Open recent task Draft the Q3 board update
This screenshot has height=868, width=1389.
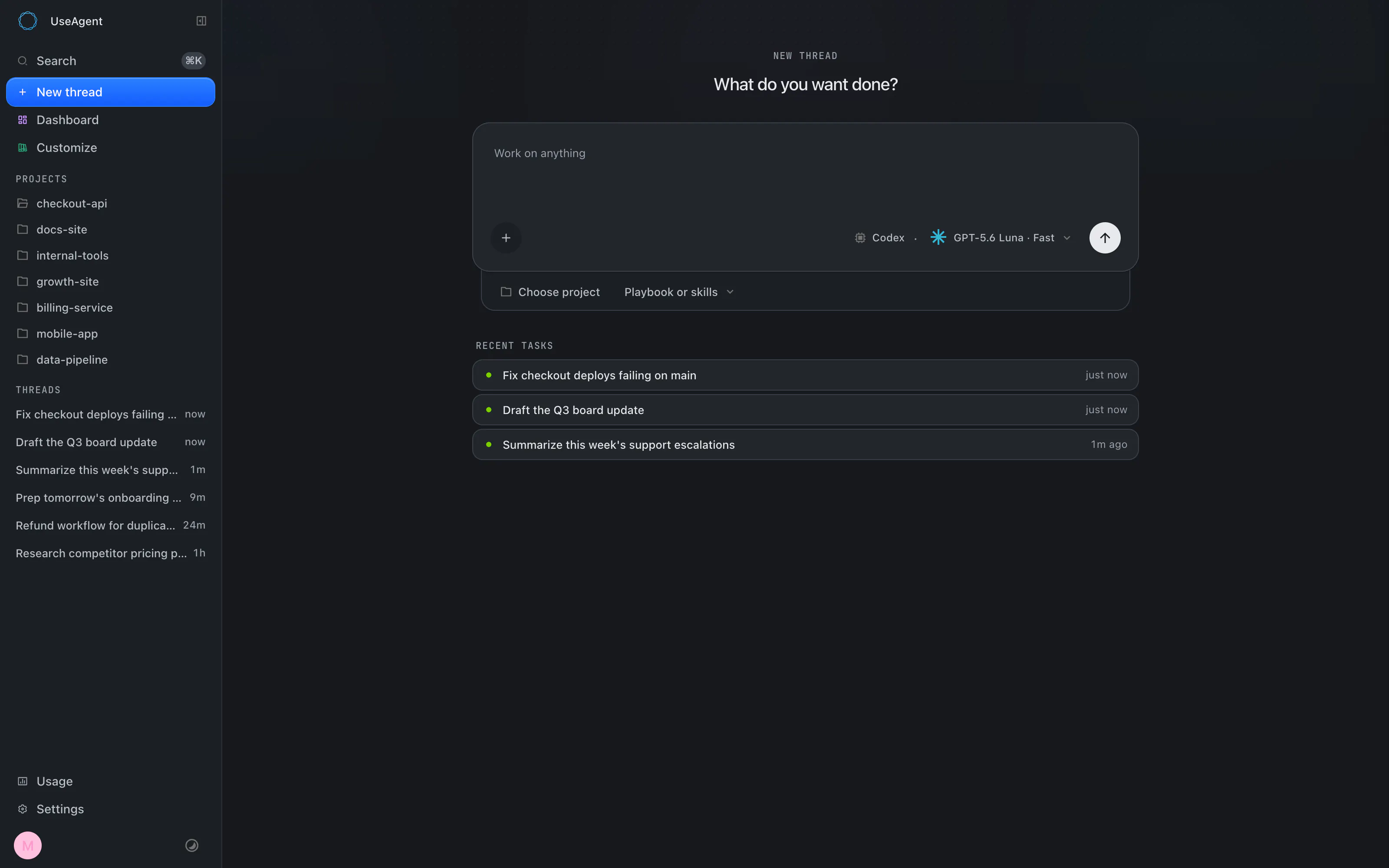[x=805, y=409]
